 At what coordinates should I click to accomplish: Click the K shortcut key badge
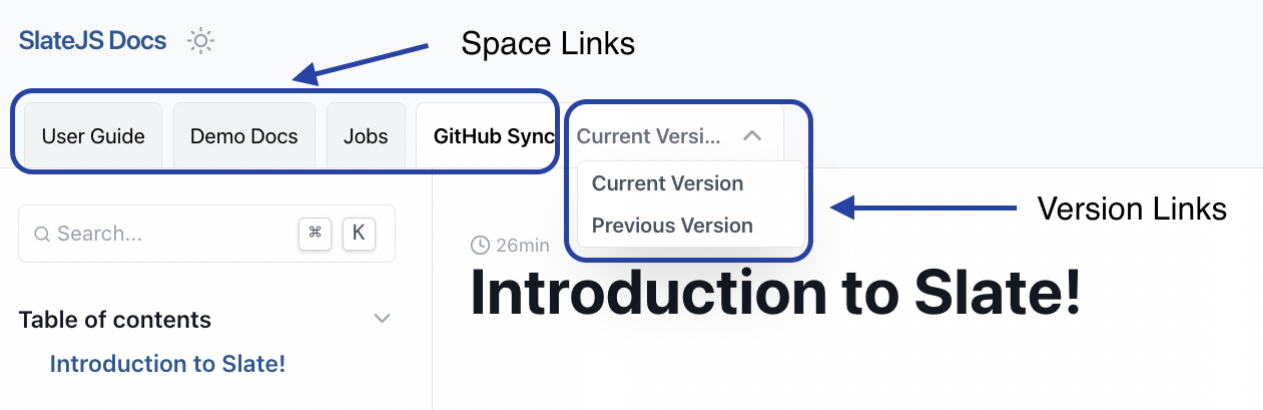click(x=358, y=233)
